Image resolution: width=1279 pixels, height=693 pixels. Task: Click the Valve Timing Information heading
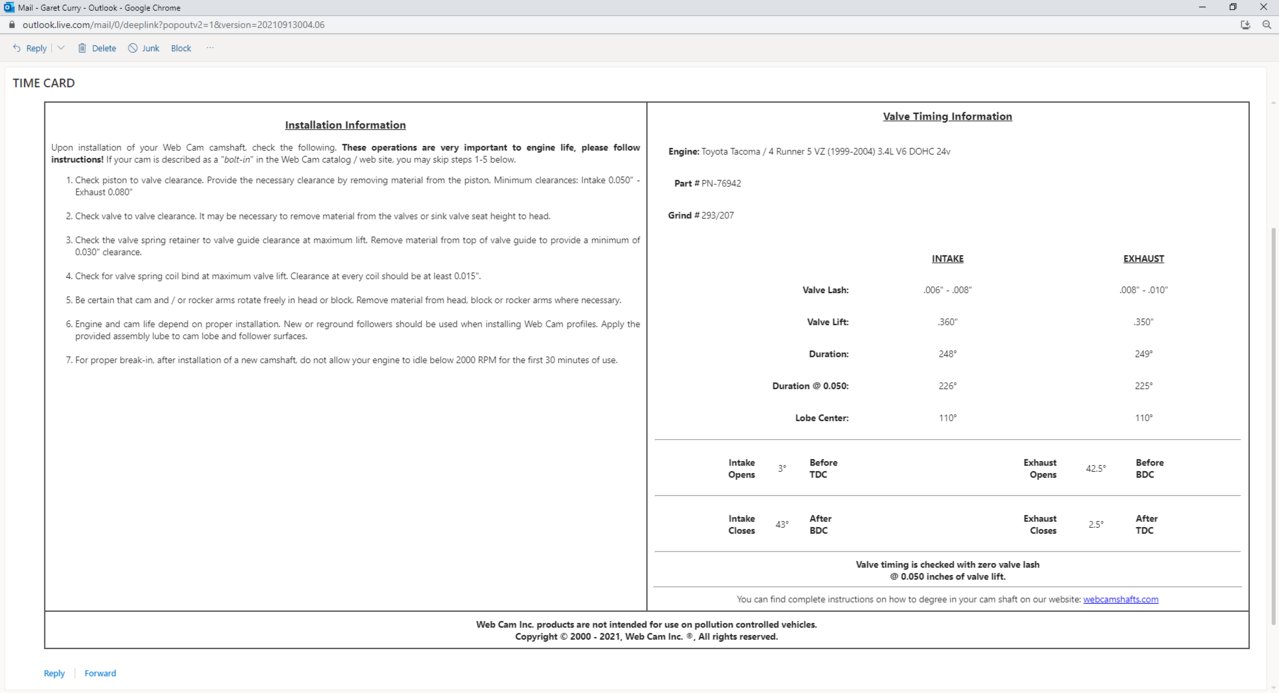click(x=947, y=116)
